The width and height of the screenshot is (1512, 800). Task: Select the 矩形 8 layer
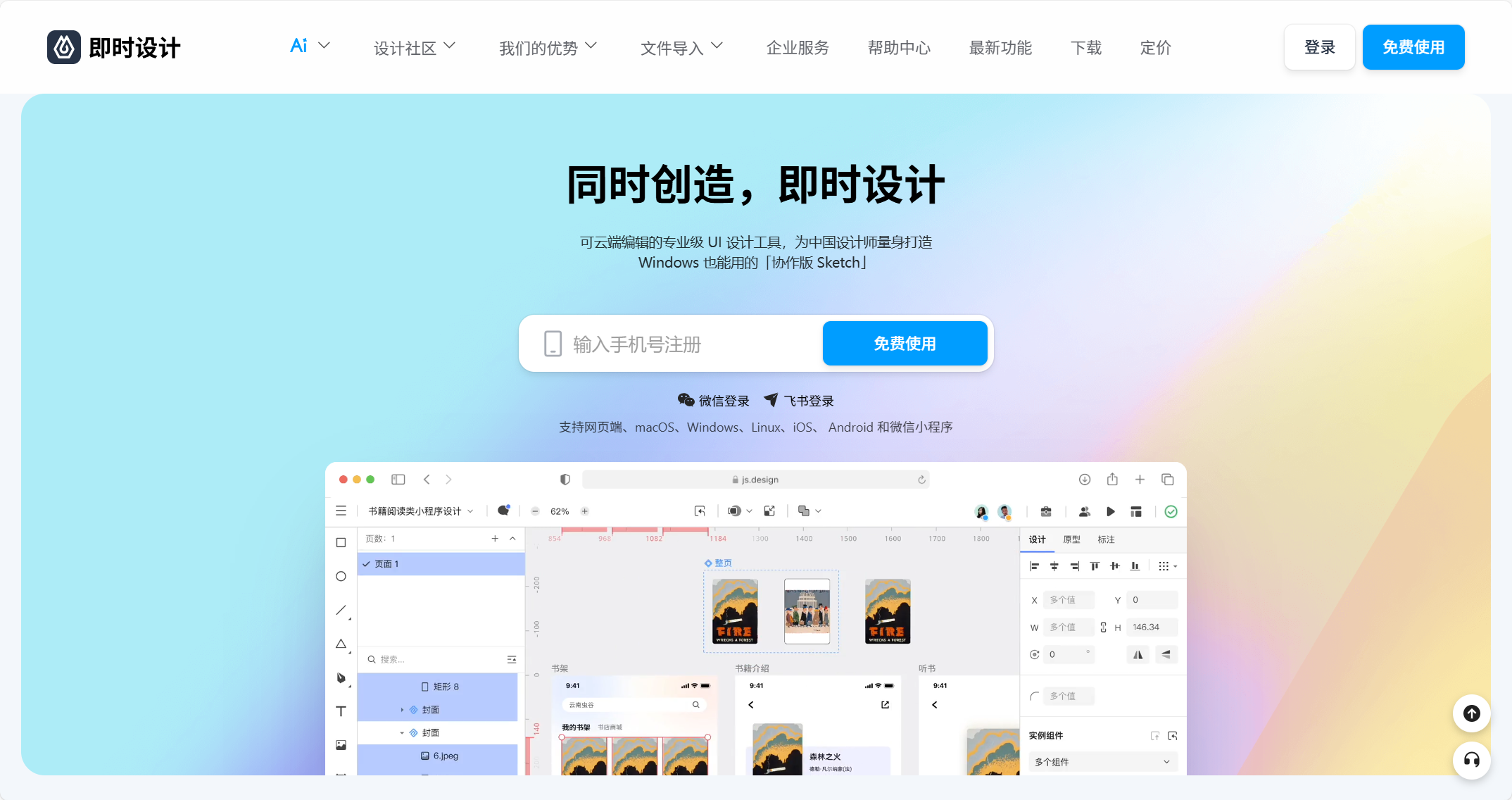(x=438, y=687)
